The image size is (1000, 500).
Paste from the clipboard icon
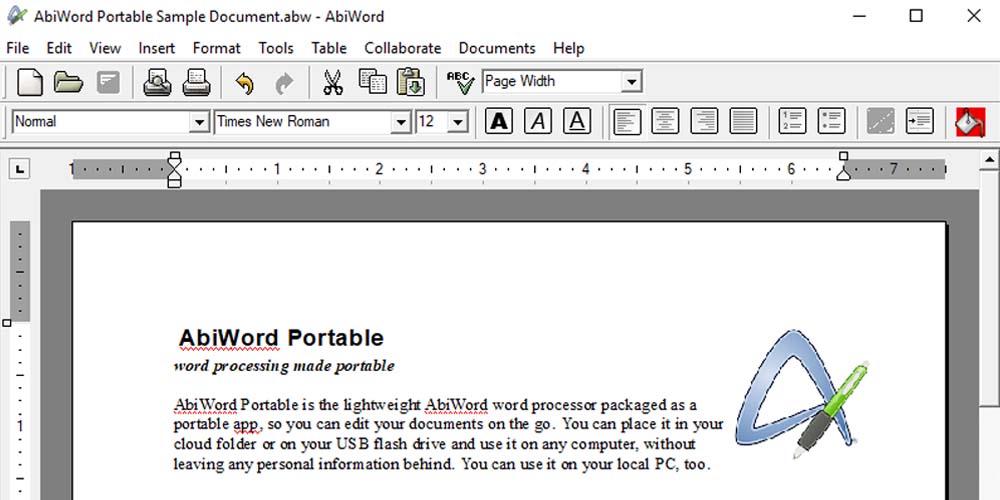(x=411, y=82)
